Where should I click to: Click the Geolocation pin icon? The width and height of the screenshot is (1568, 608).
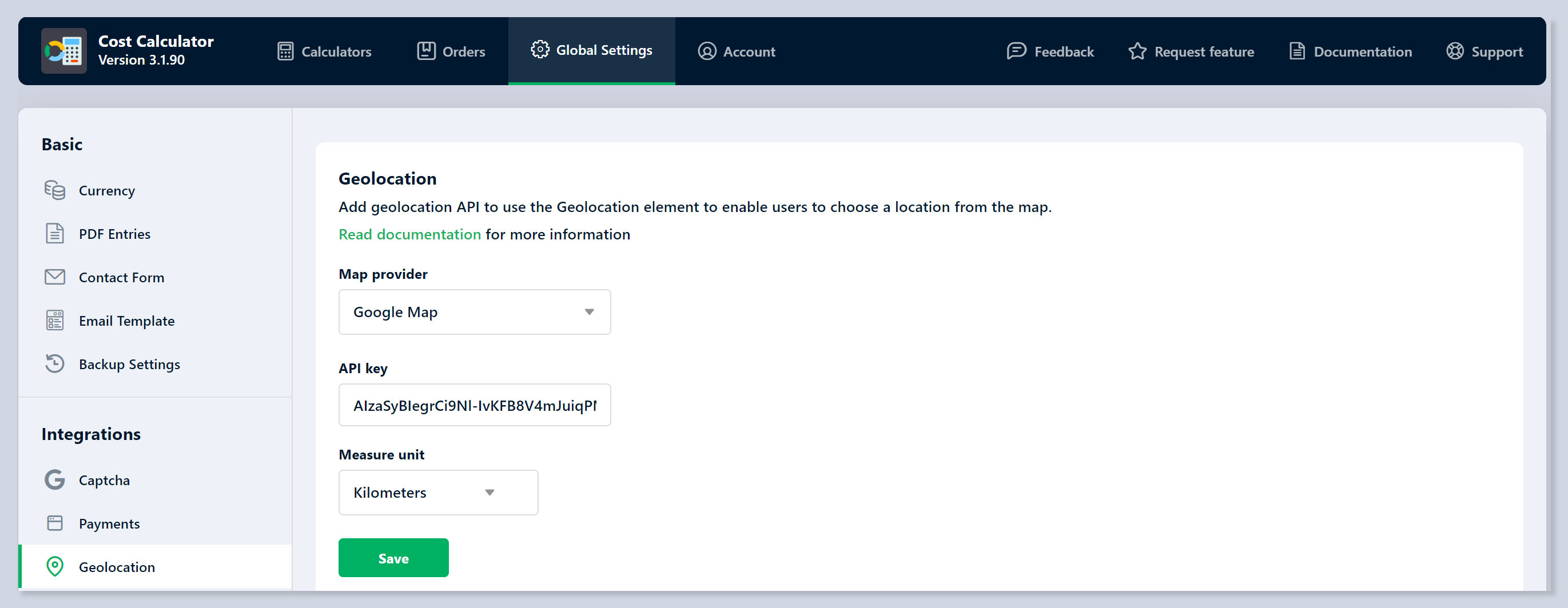coord(55,567)
